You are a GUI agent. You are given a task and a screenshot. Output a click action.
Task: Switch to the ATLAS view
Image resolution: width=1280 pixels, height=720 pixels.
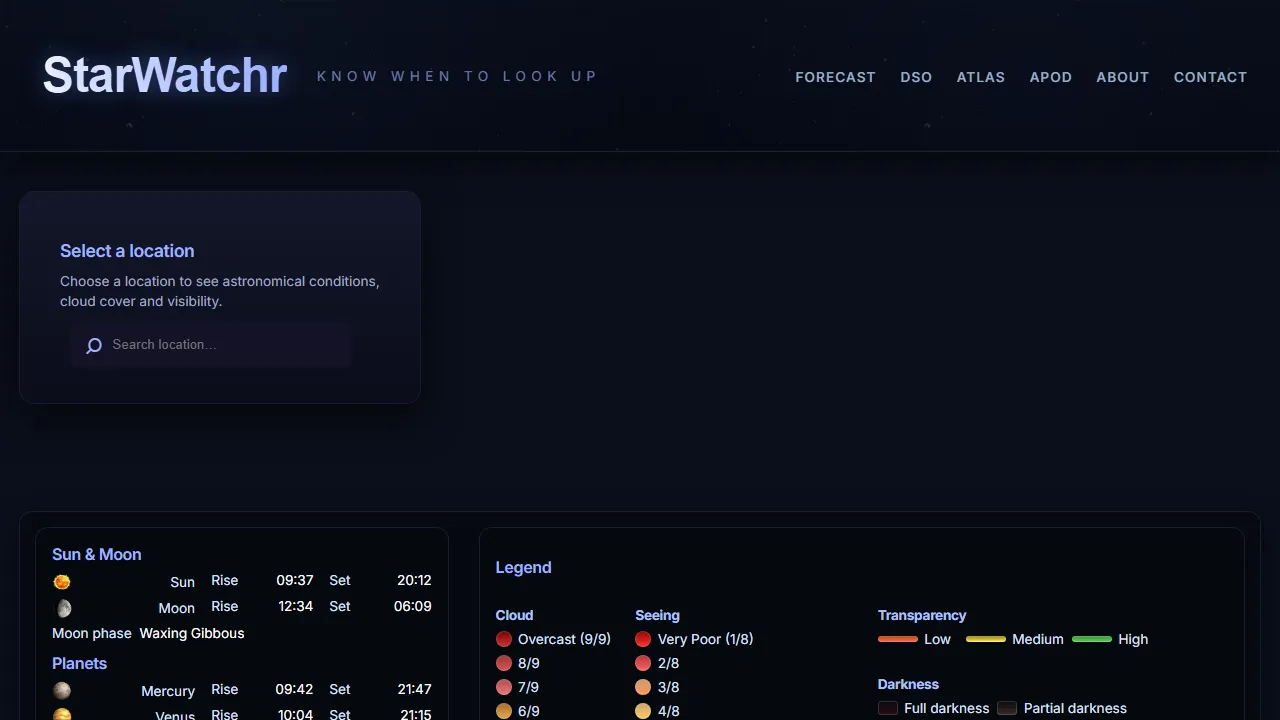(980, 77)
